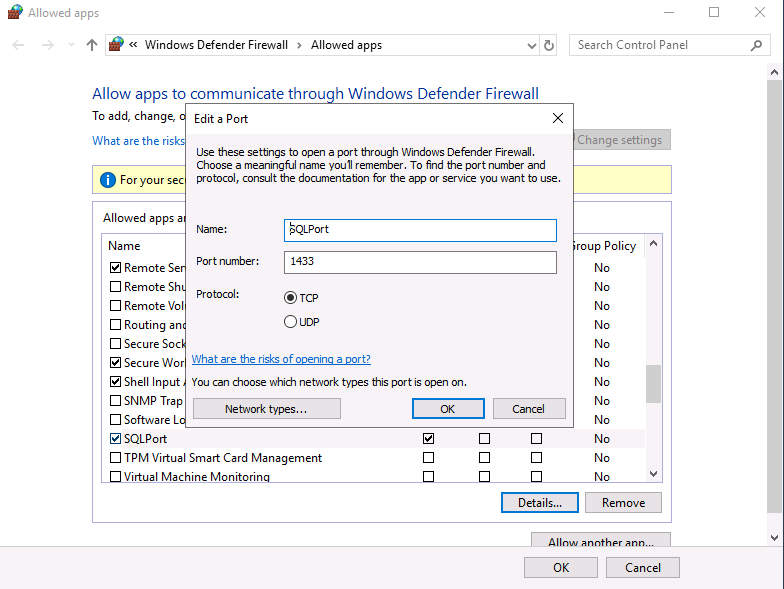Toggle the Shell Input app checkbox
This screenshot has width=784, height=589.
tap(116, 382)
